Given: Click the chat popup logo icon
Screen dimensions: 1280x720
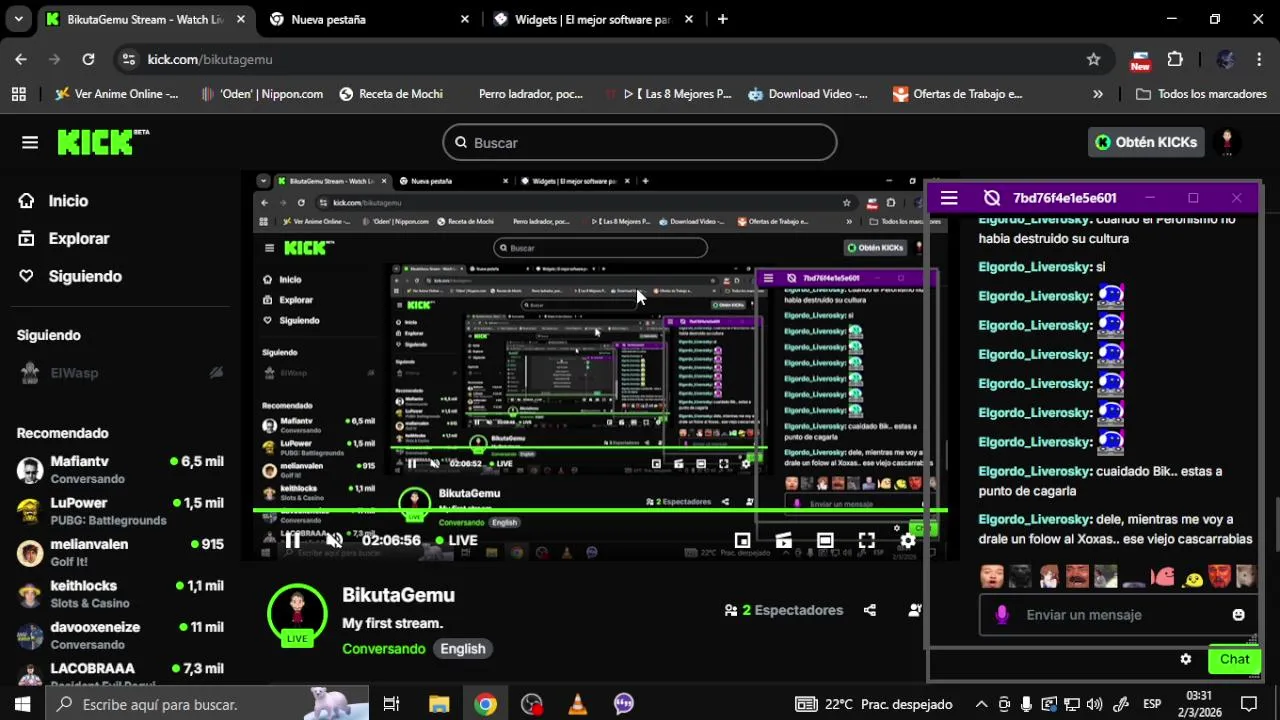Looking at the screenshot, I should tap(992, 198).
